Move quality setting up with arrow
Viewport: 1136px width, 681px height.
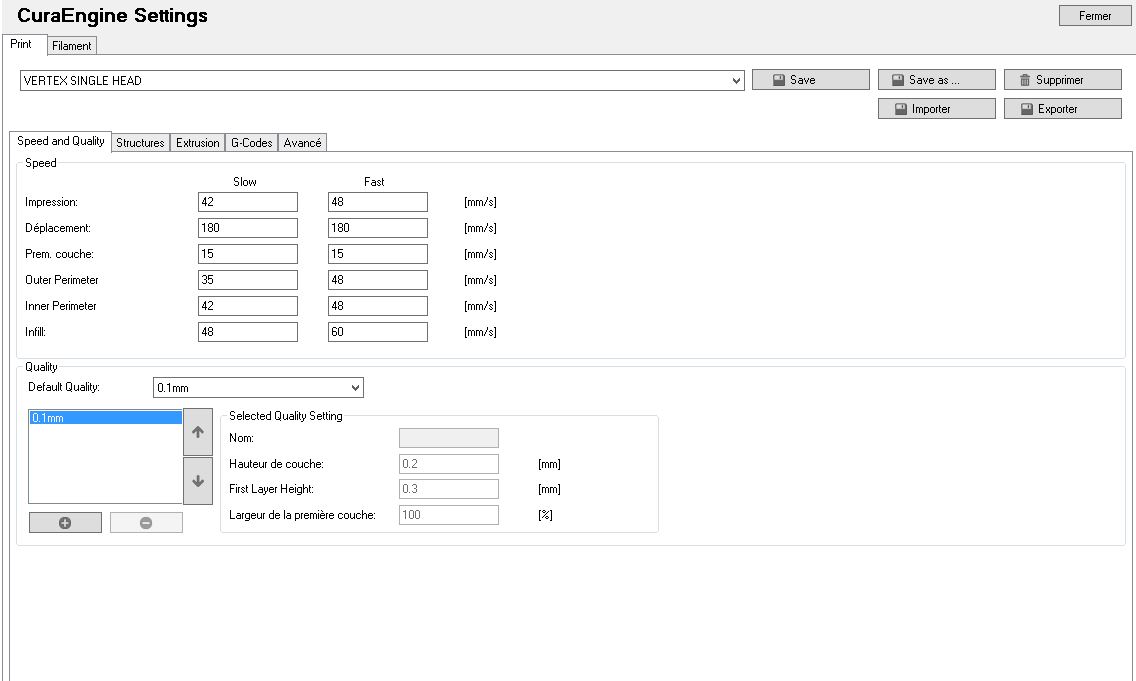click(x=198, y=432)
